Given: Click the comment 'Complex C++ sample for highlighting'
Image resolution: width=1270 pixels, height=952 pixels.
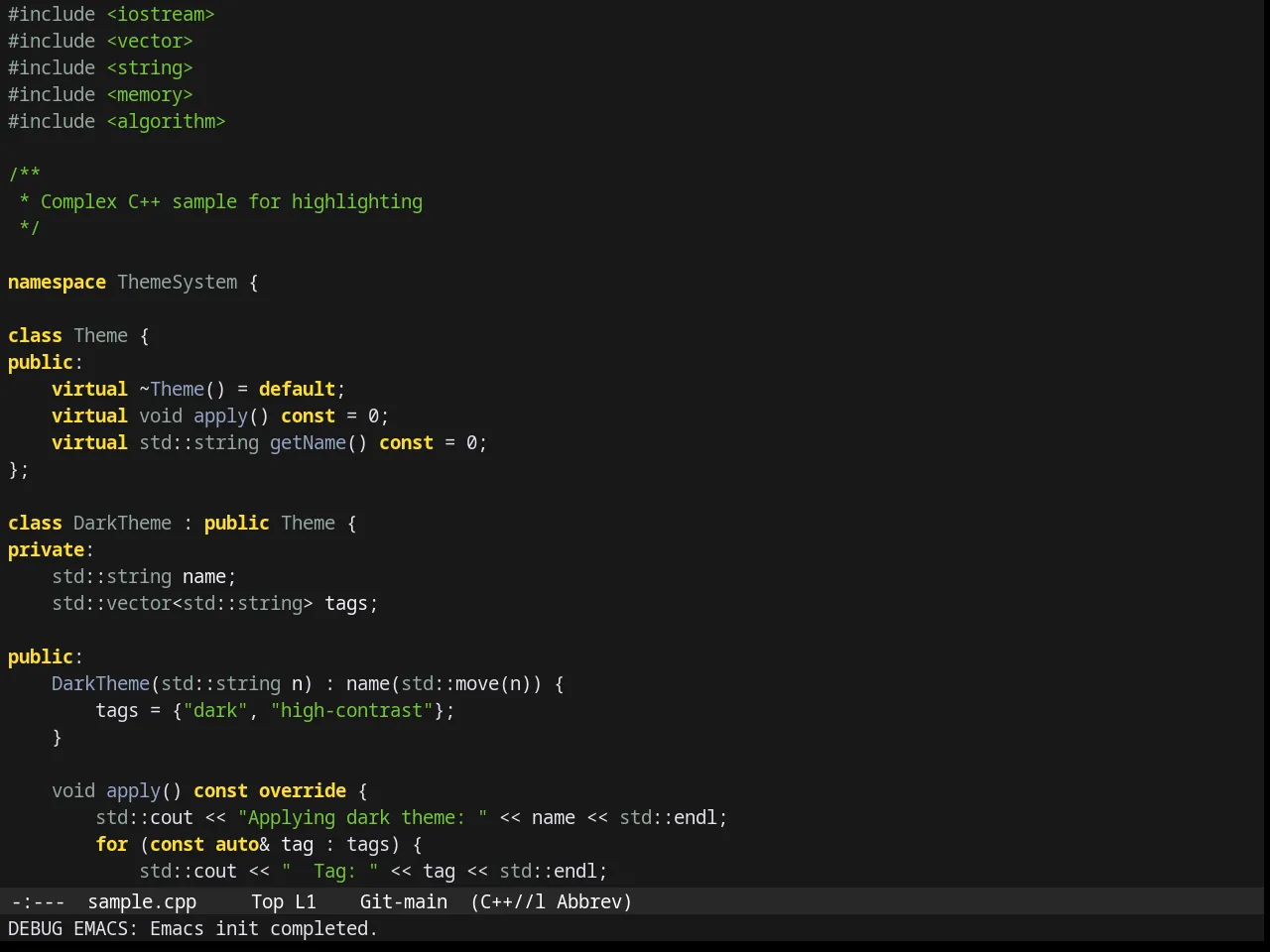Looking at the screenshot, I should point(231,201).
